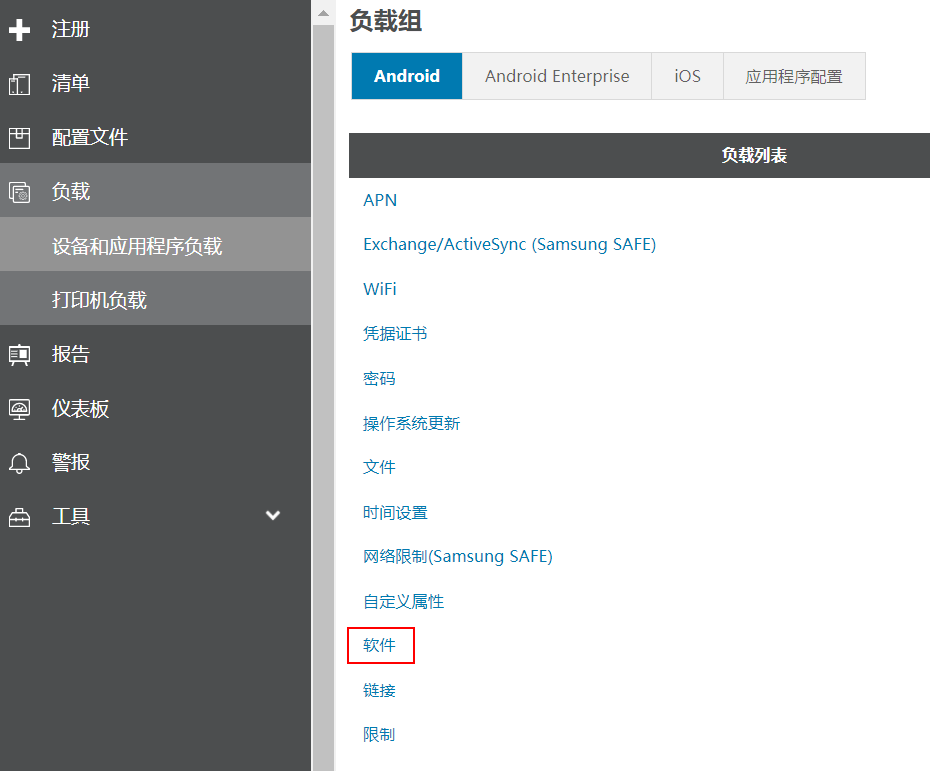Click the 清单 inventory icon
The image size is (930, 771).
(20, 84)
